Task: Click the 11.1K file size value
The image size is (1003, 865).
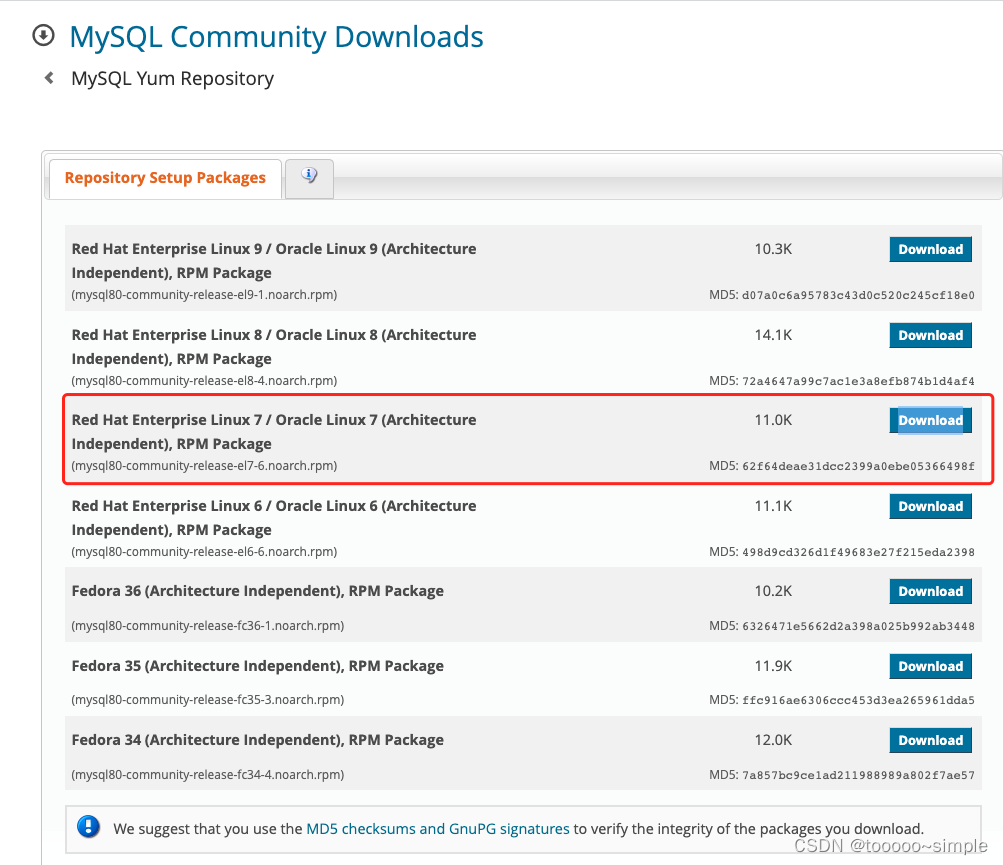Action: (x=773, y=505)
